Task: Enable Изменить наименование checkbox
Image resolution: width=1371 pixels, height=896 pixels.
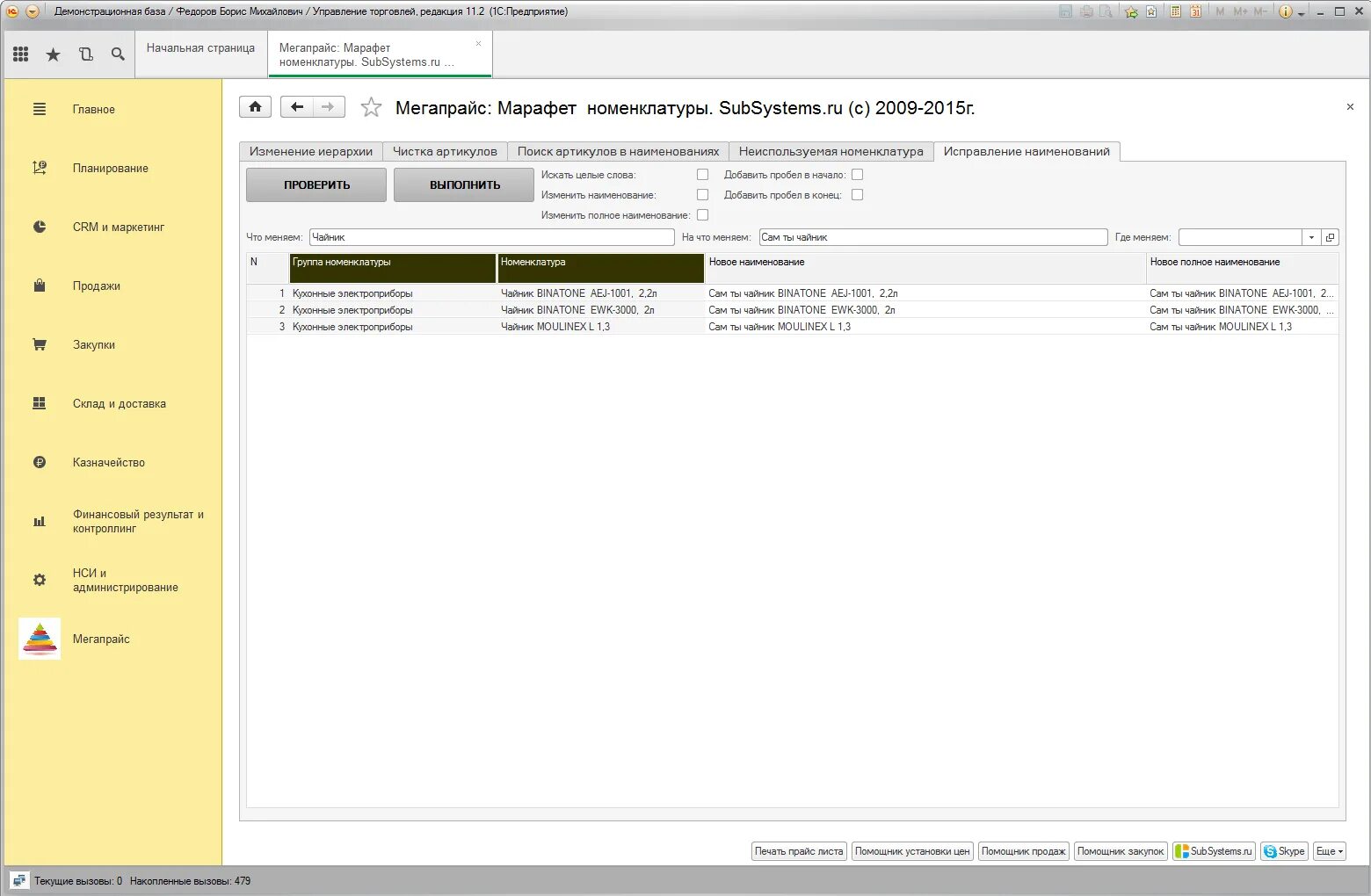Action: point(702,195)
